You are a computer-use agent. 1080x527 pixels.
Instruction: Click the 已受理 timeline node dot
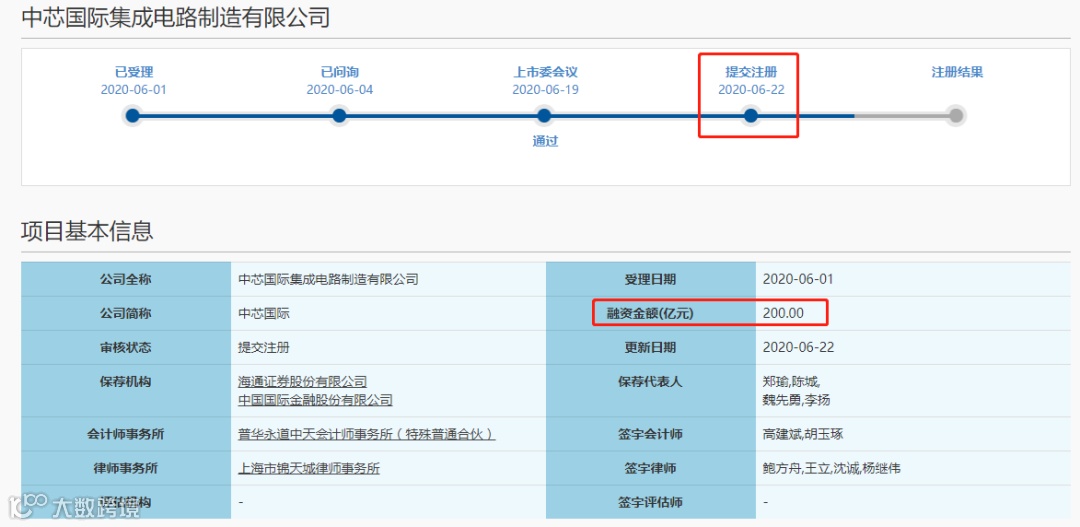tap(133, 116)
